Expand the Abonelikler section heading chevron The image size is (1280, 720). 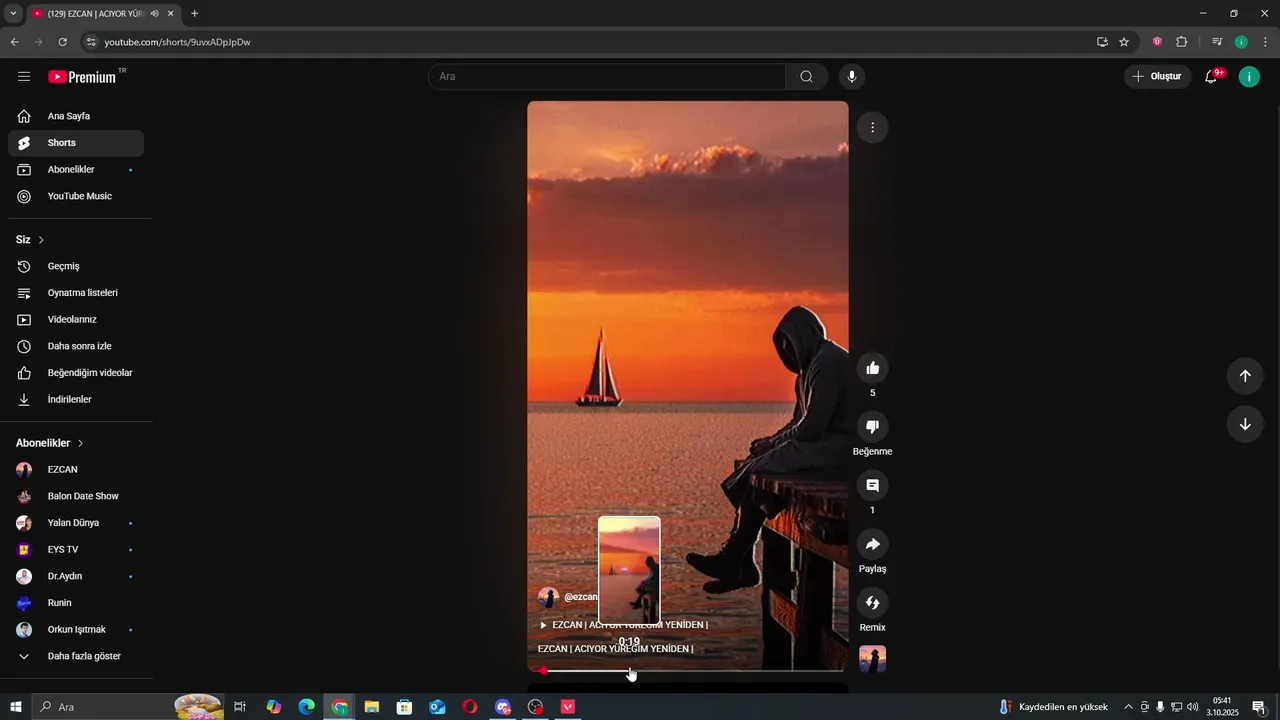coord(81,443)
